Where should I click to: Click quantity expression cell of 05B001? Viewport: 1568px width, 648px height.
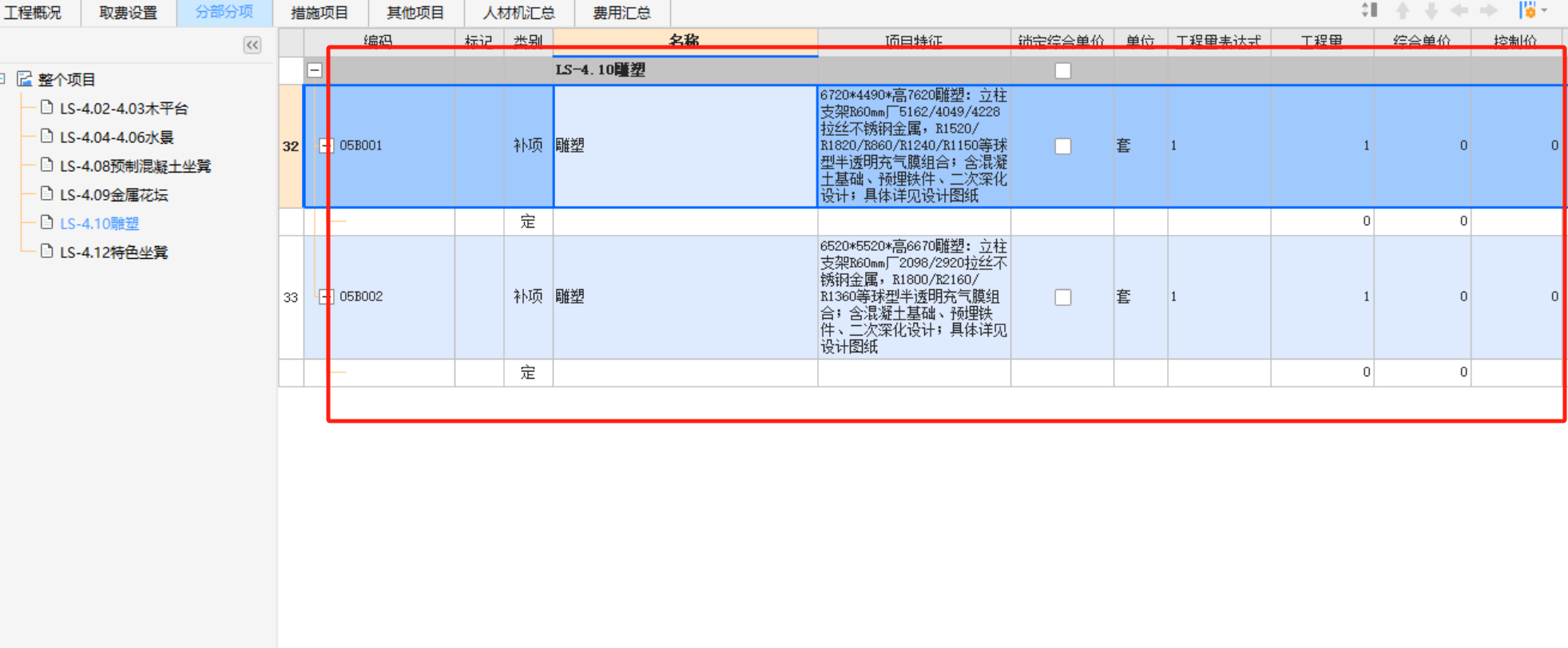coord(1219,145)
